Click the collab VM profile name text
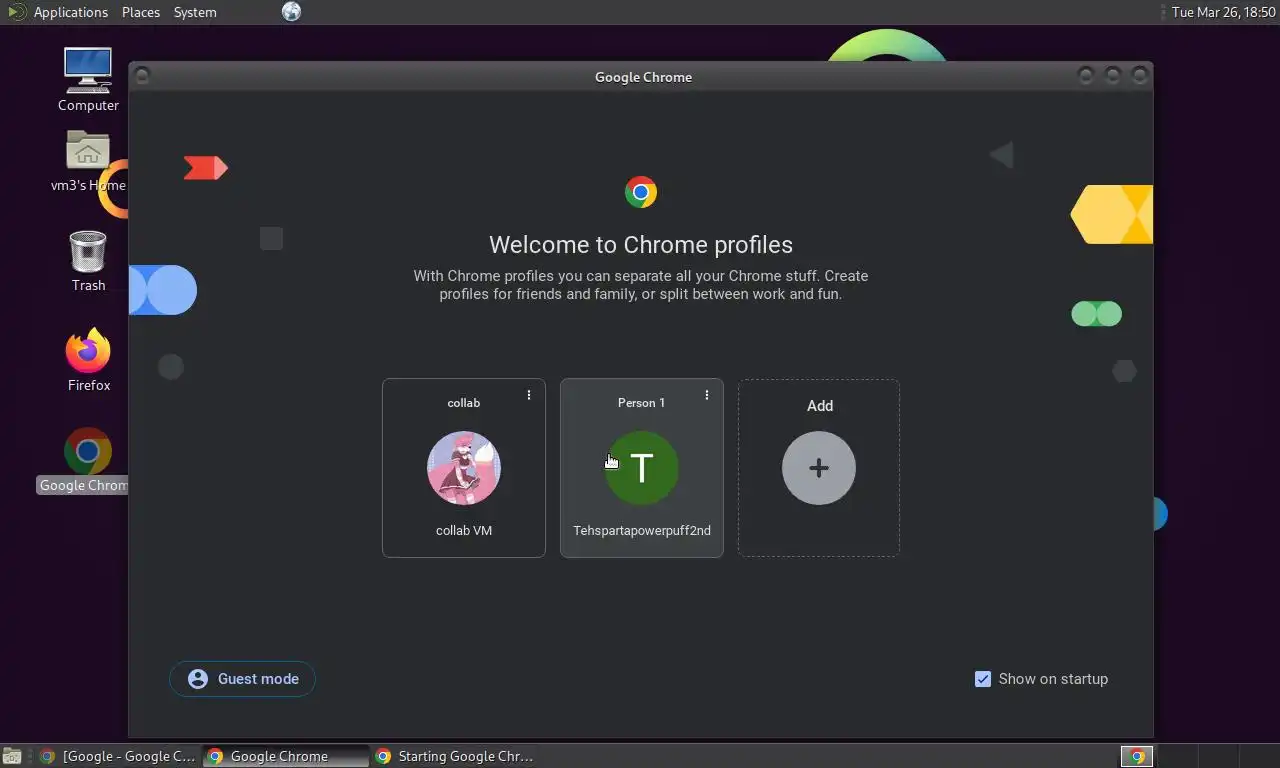1280x768 pixels. click(x=464, y=530)
